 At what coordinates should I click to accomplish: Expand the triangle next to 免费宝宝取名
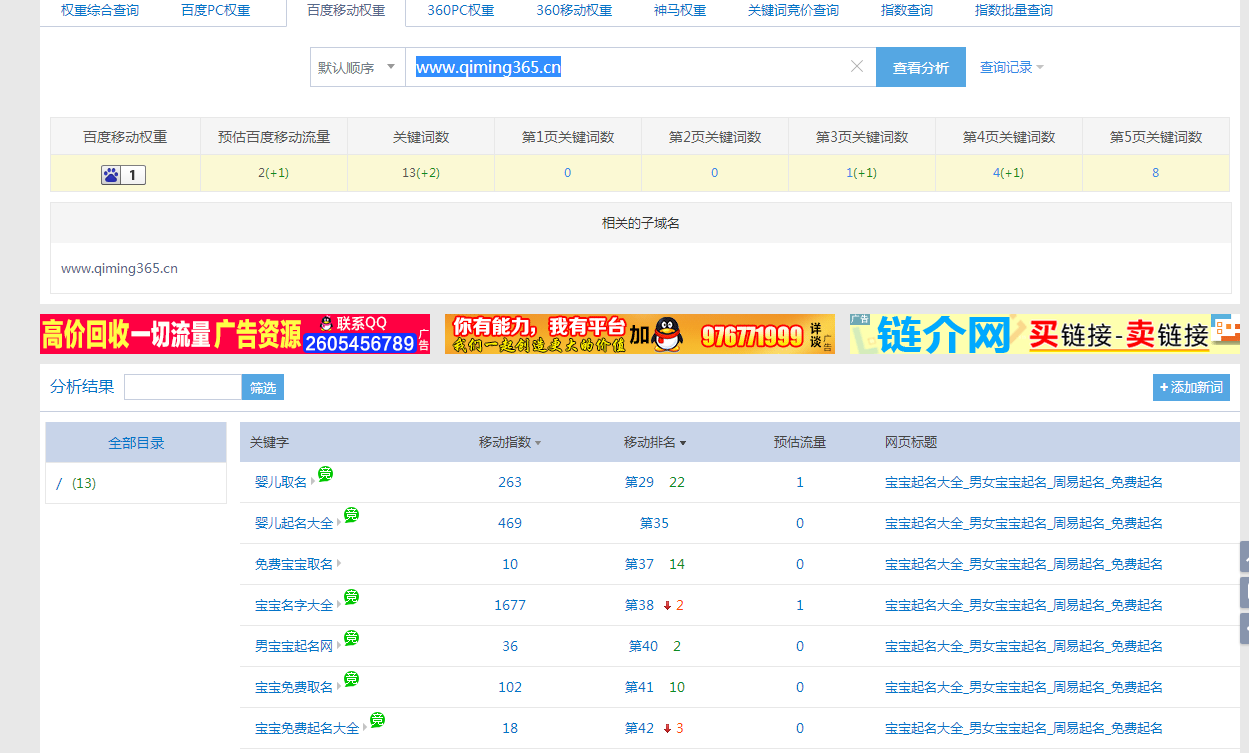(339, 564)
